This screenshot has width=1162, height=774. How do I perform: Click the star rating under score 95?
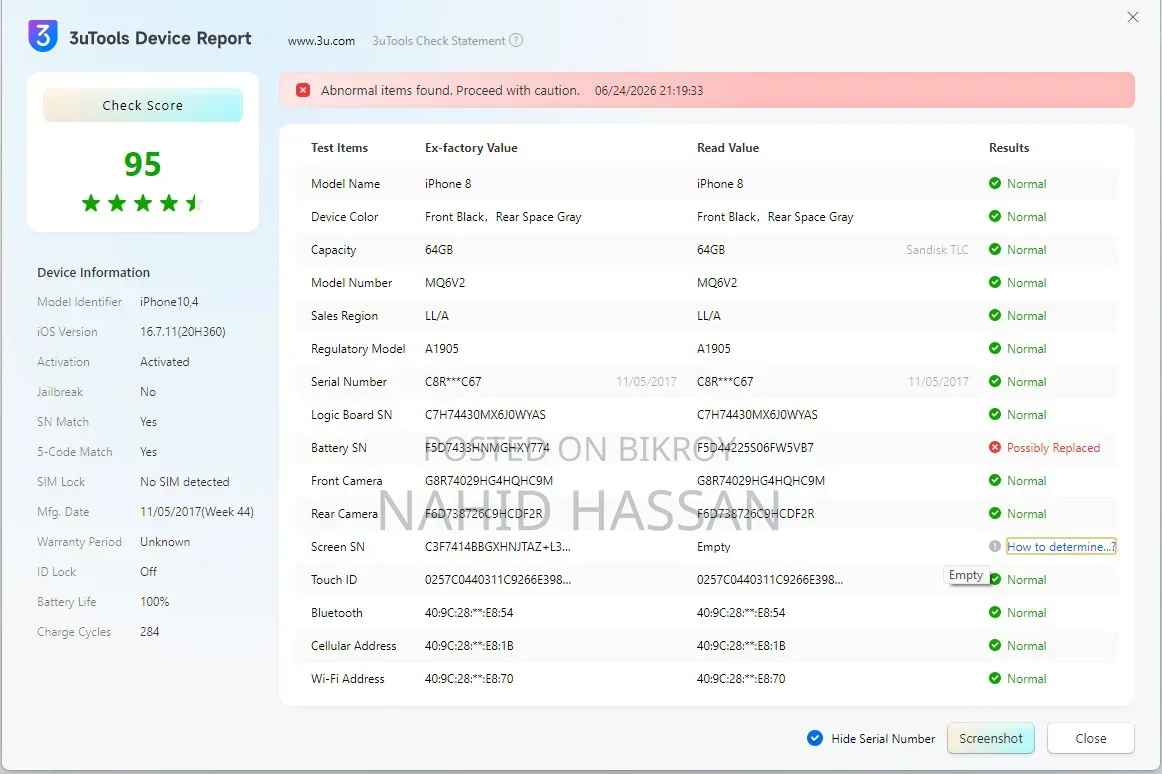coord(142,202)
